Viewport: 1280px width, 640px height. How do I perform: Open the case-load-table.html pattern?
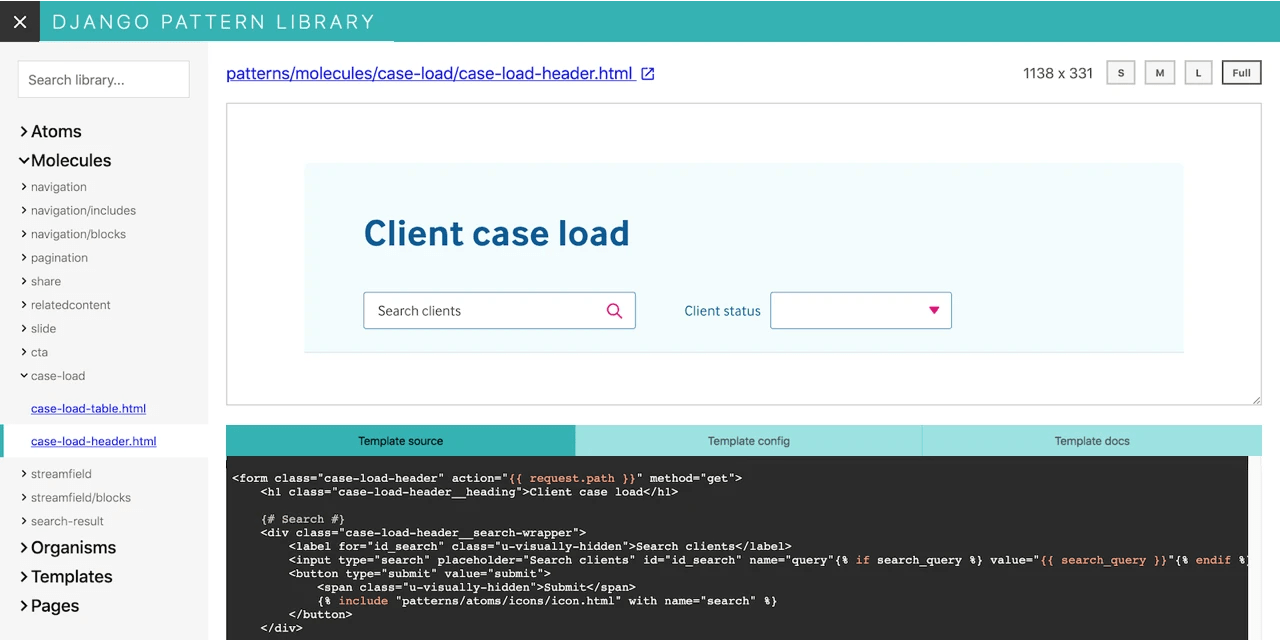(x=88, y=408)
